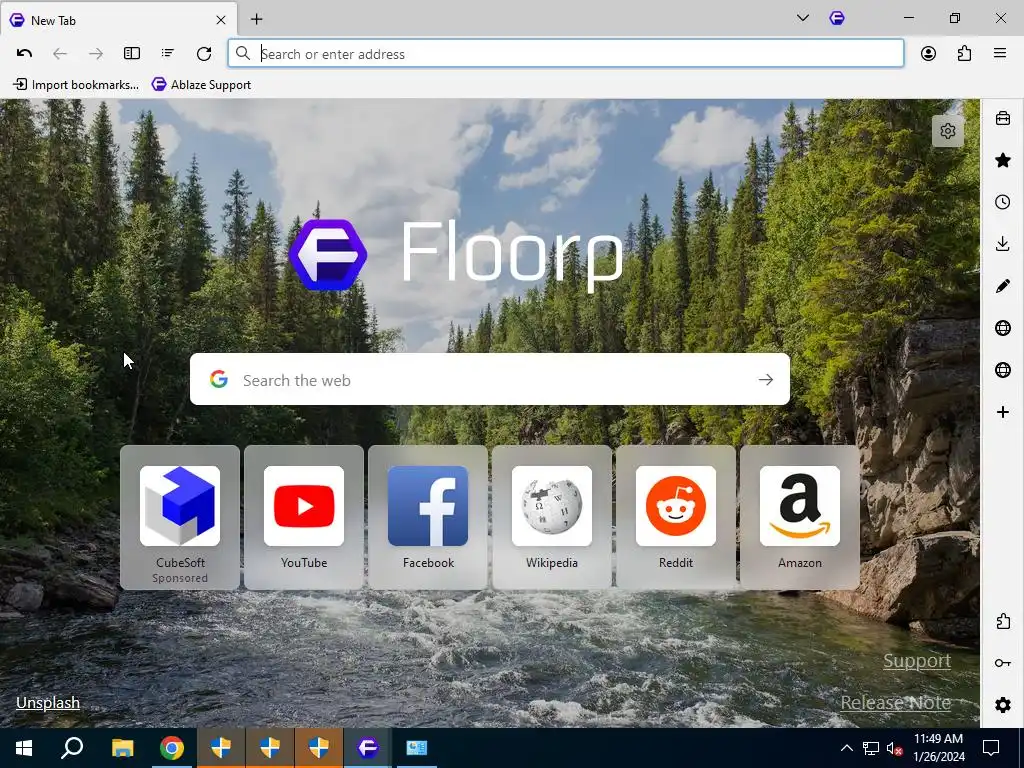
Task: Follow the Unsplash link
Action: (48, 703)
